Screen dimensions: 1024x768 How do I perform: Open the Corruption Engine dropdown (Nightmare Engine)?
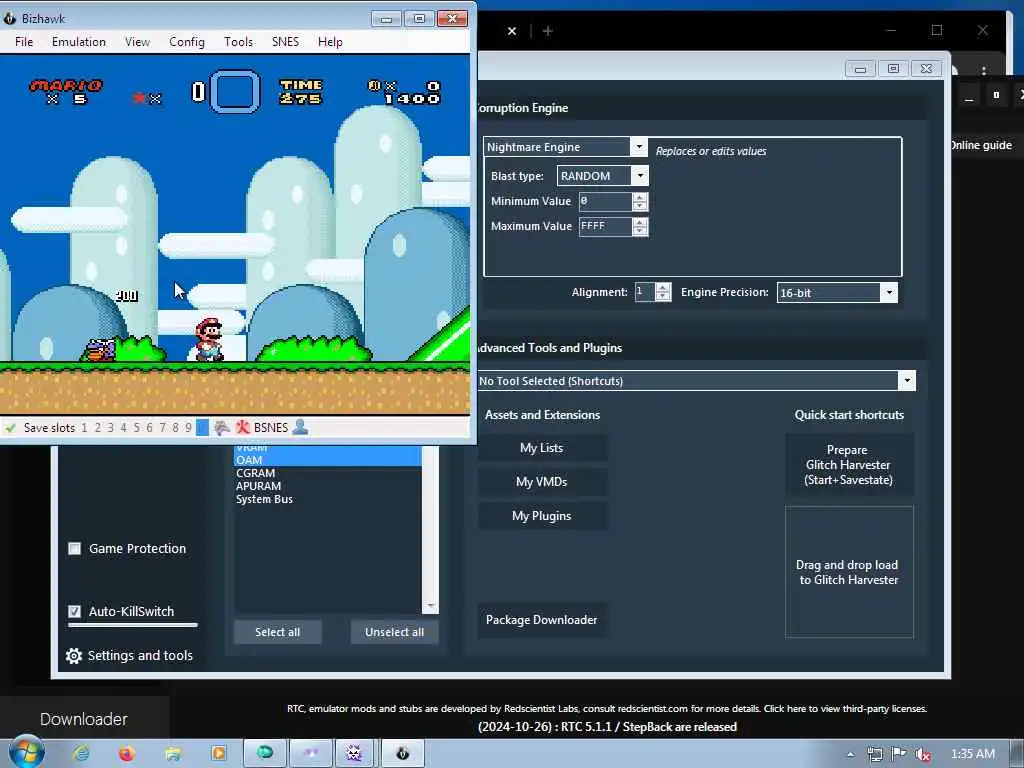[x=639, y=147]
